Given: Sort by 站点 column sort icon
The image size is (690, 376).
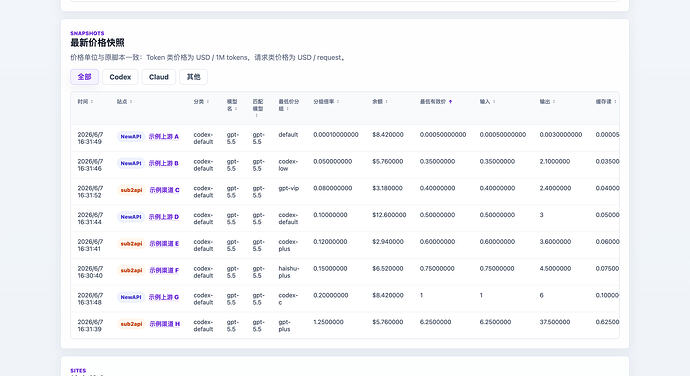Looking at the screenshot, I should tap(131, 102).
